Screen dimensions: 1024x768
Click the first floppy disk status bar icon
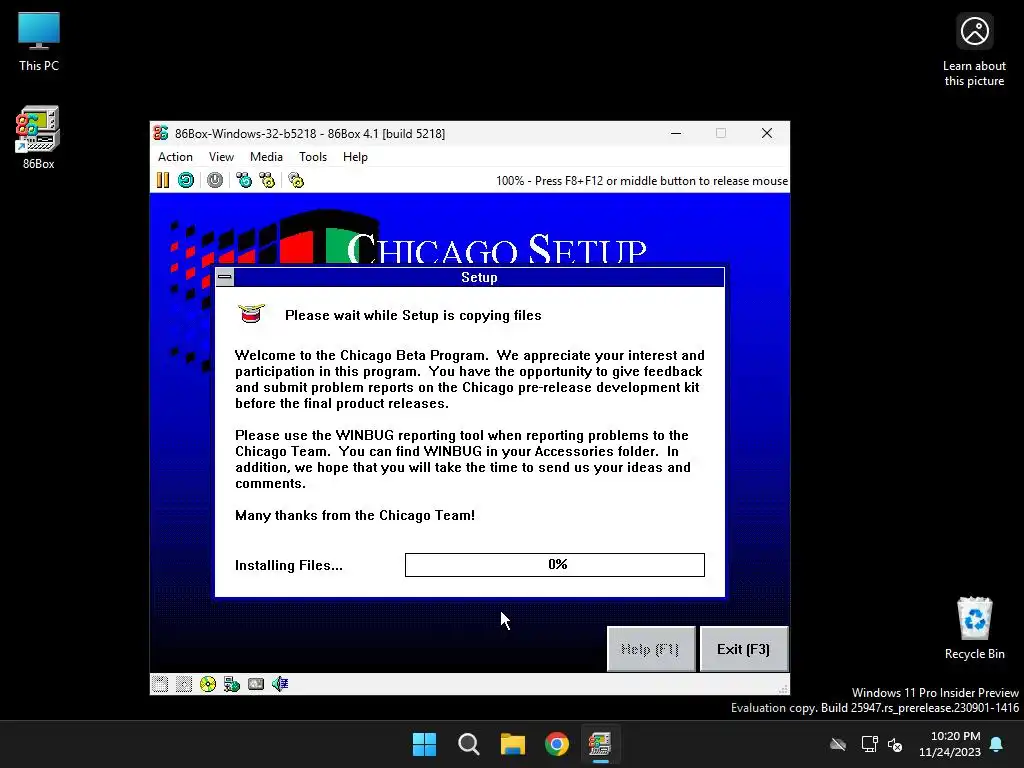(160, 684)
